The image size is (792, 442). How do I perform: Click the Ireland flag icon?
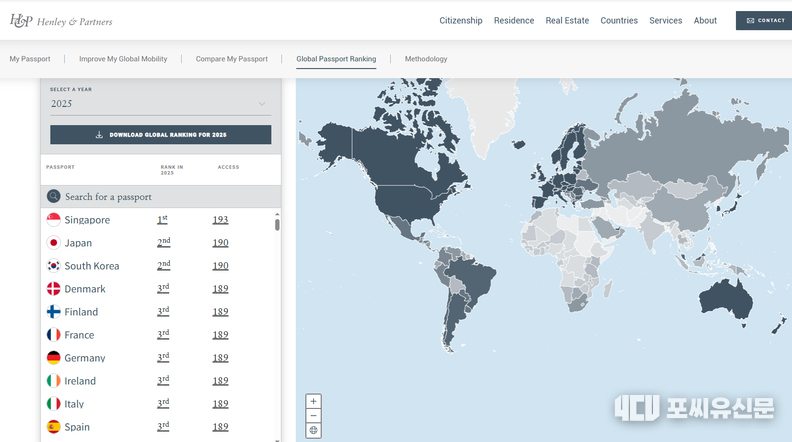point(54,381)
